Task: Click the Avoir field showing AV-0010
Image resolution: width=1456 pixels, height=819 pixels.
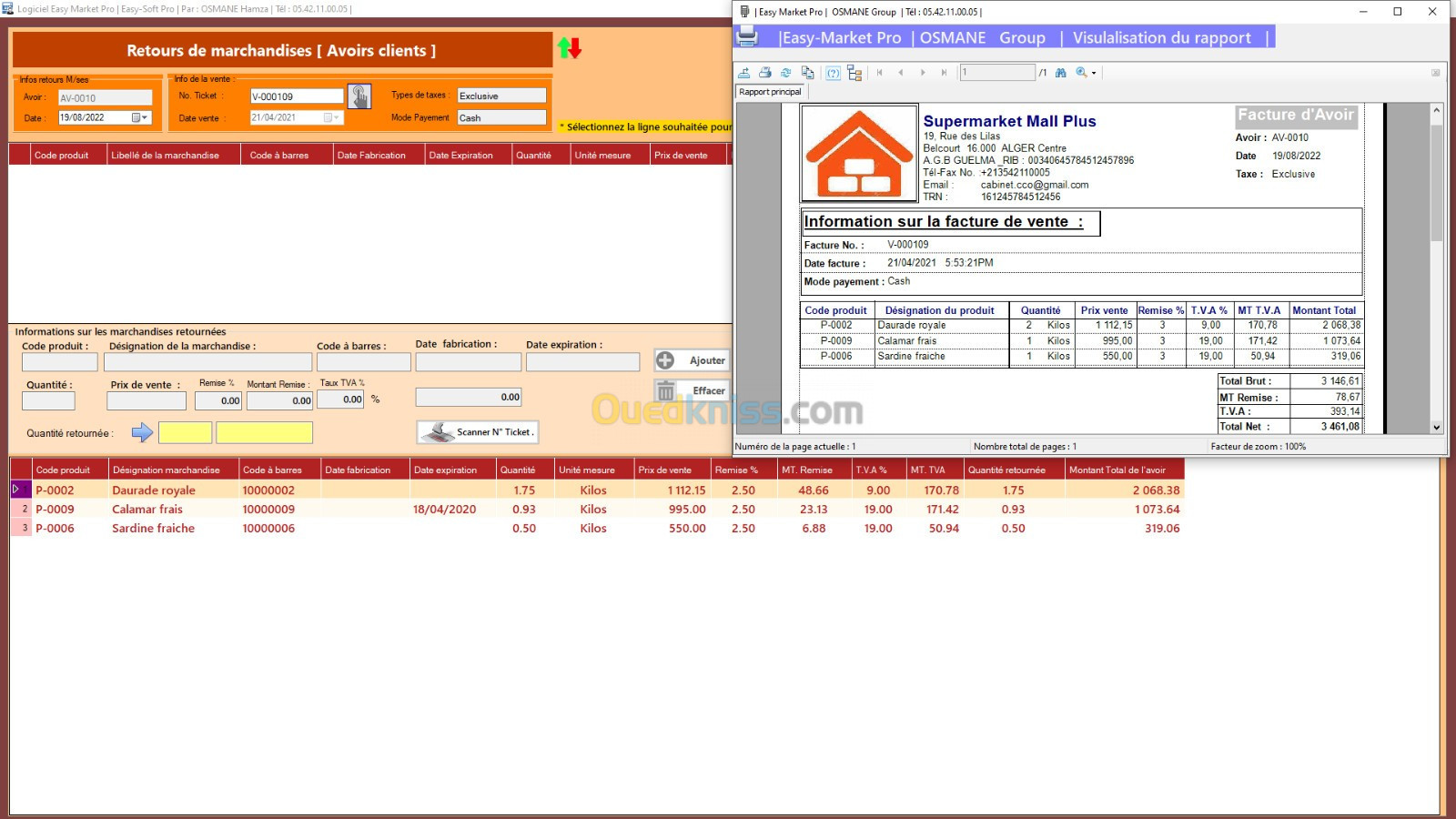Action: point(105,97)
